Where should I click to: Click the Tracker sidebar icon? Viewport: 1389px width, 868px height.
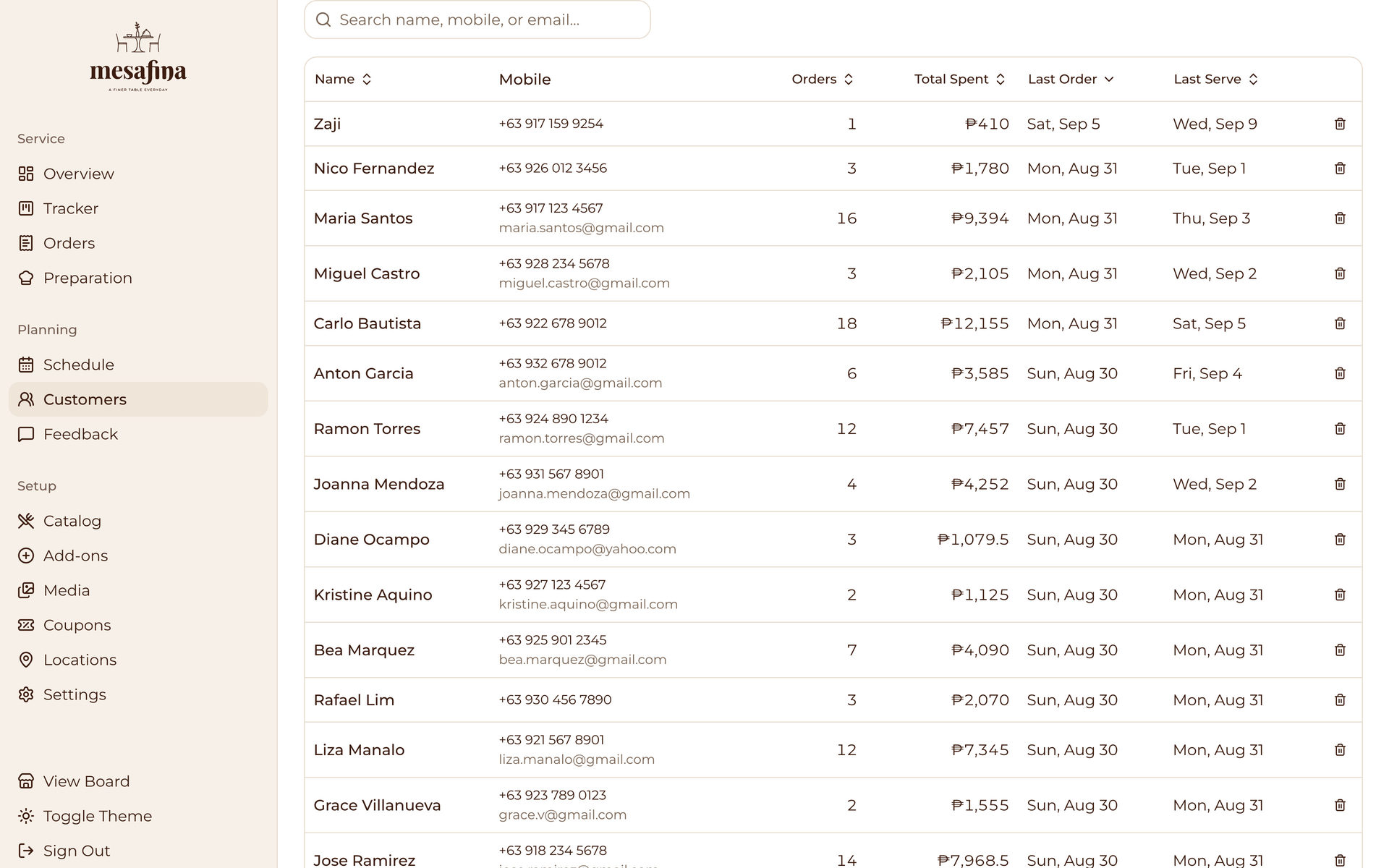coord(26,208)
